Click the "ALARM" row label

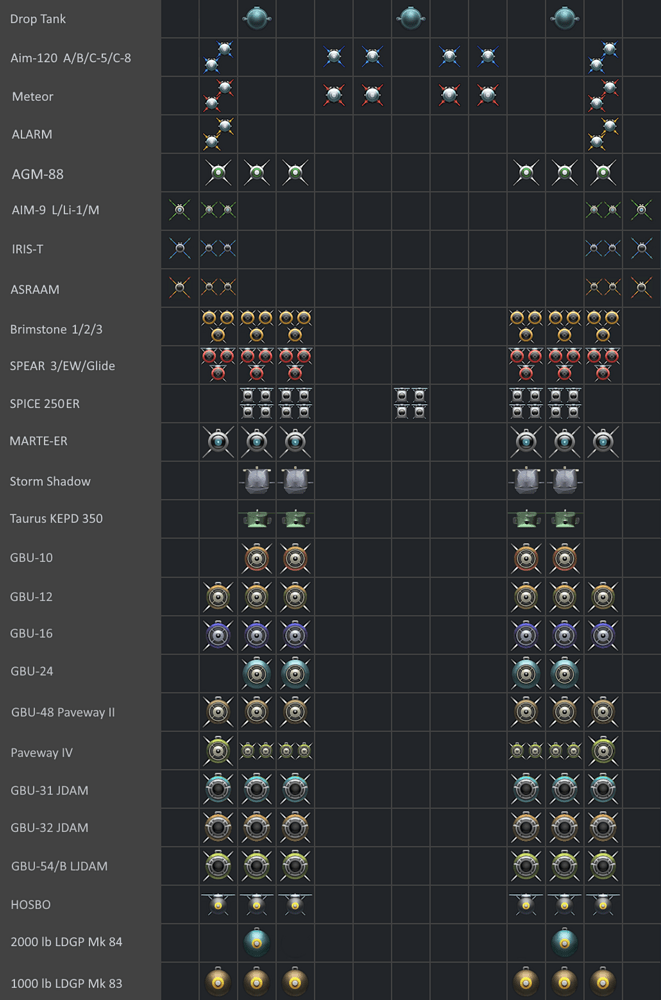32,135
